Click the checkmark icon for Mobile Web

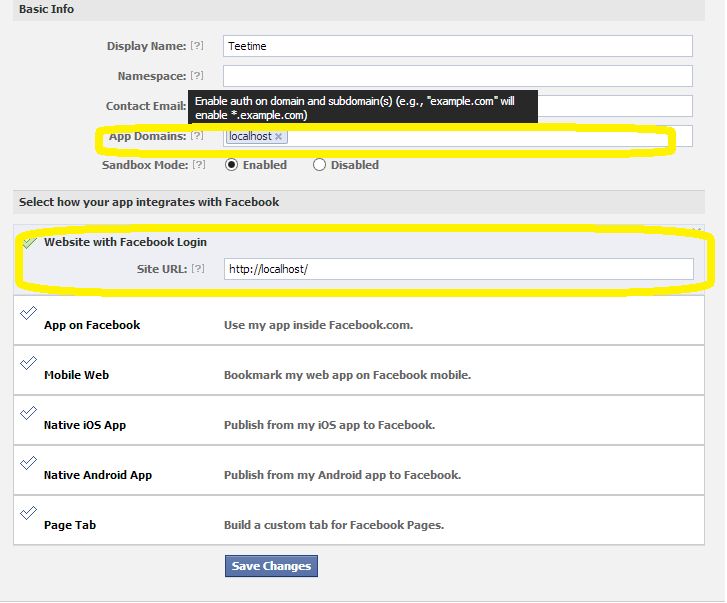click(28, 363)
